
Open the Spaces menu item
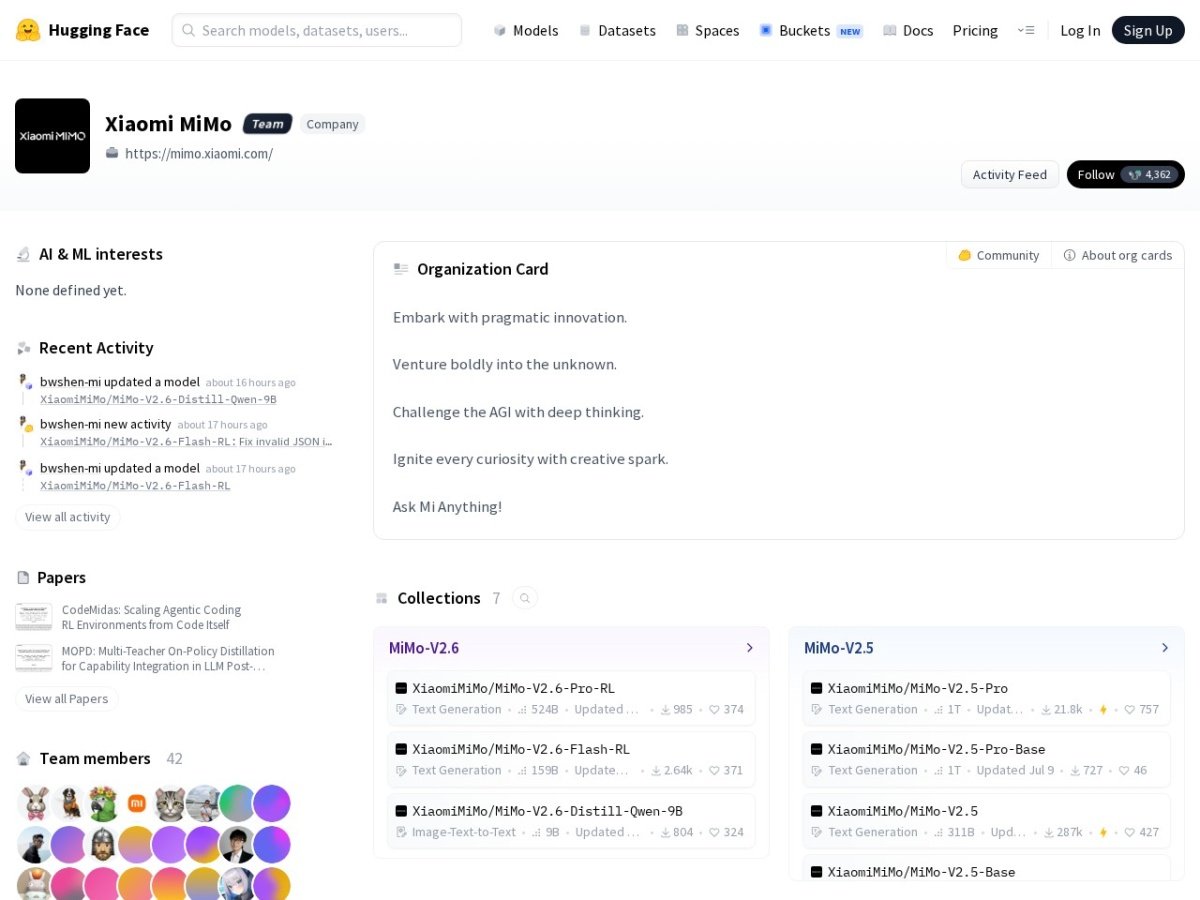click(x=707, y=30)
